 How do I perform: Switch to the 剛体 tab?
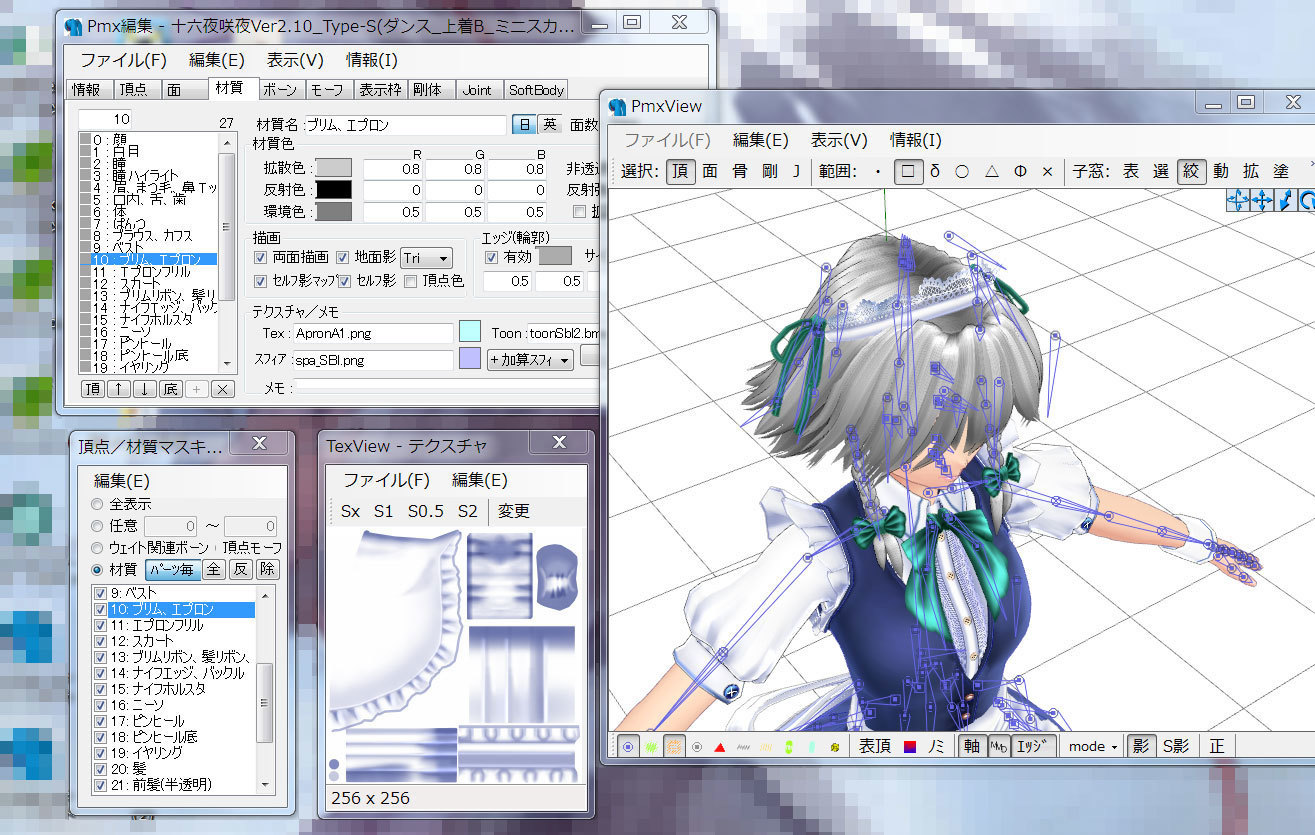[431, 89]
